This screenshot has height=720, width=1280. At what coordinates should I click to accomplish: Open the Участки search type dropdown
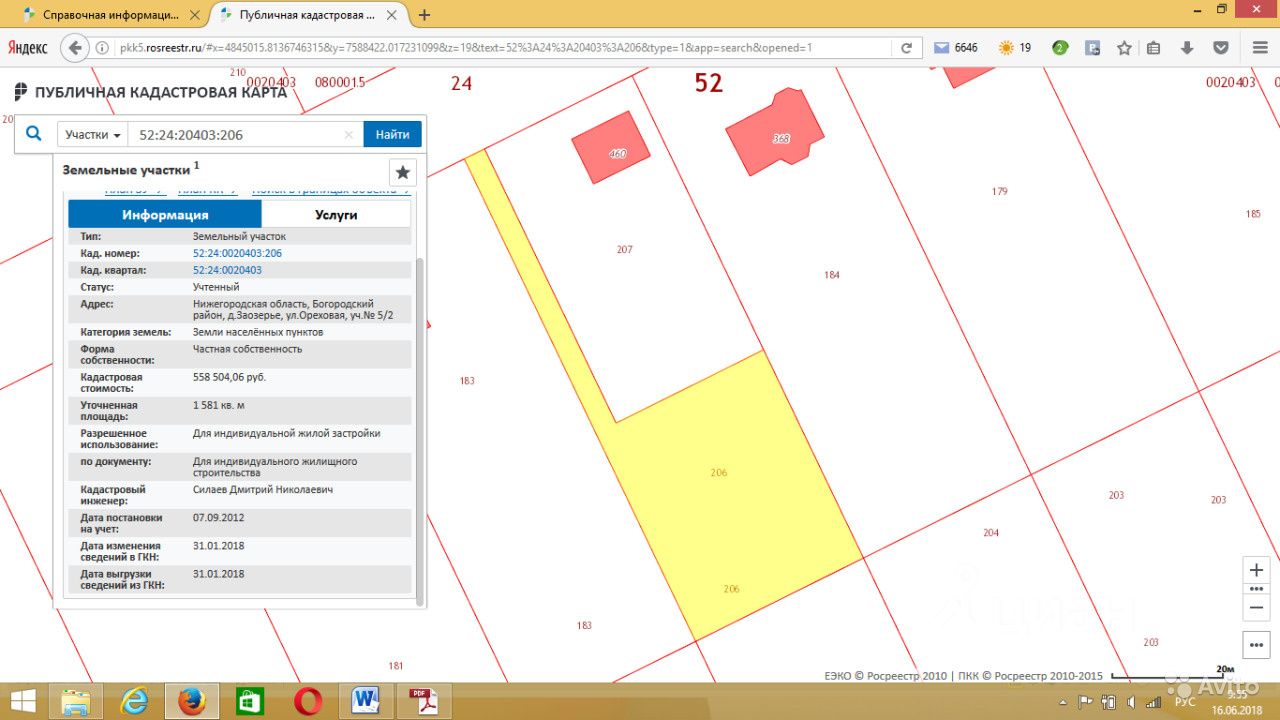point(93,134)
